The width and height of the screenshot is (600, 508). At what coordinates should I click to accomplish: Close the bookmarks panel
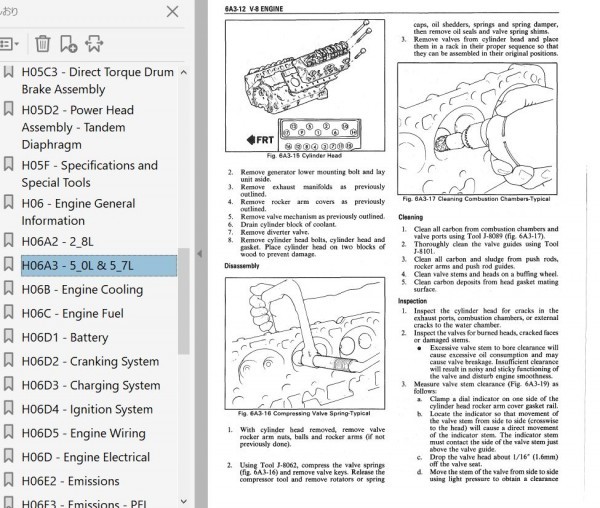[x=173, y=11]
